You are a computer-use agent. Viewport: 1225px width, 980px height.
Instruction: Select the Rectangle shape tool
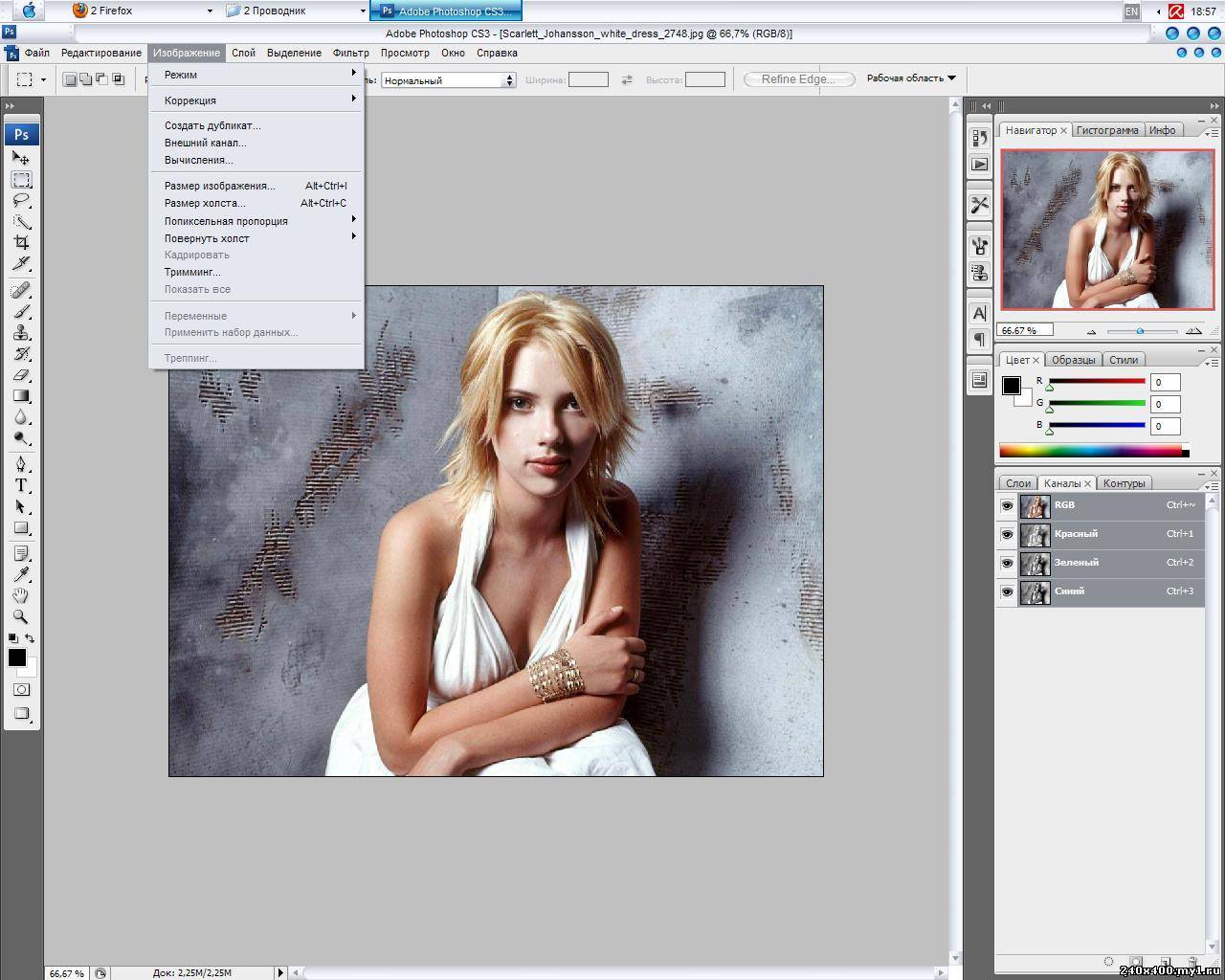pyautogui.click(x=21, y=527)
